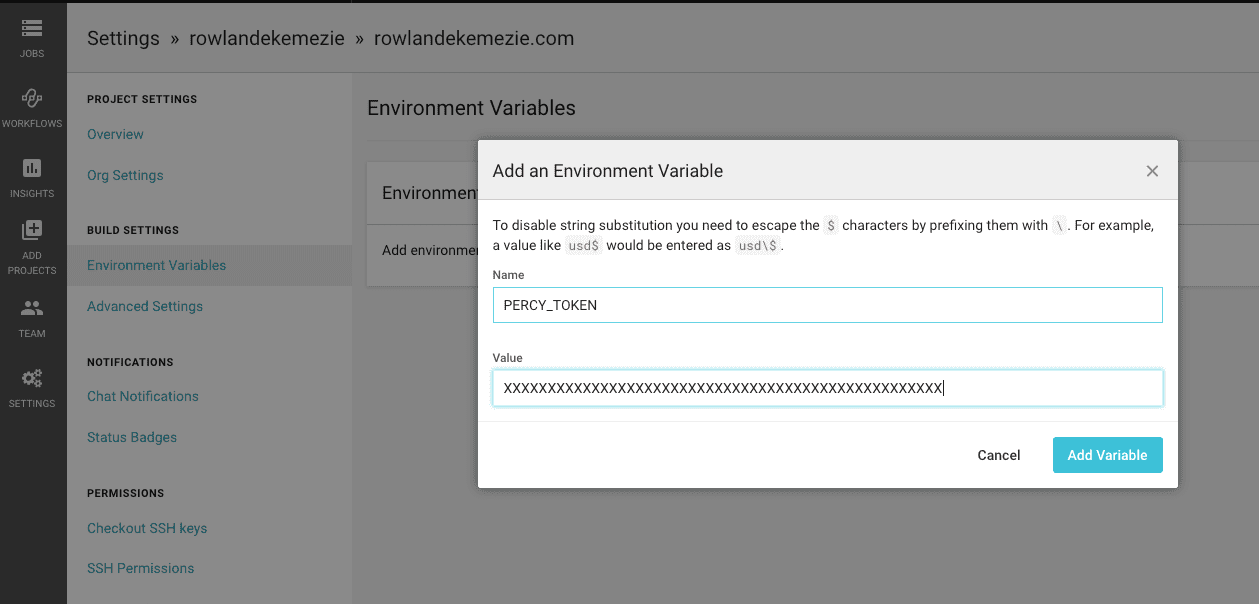Click the Add Variable button
1259x604 pixels.
tap(1107, 455)
